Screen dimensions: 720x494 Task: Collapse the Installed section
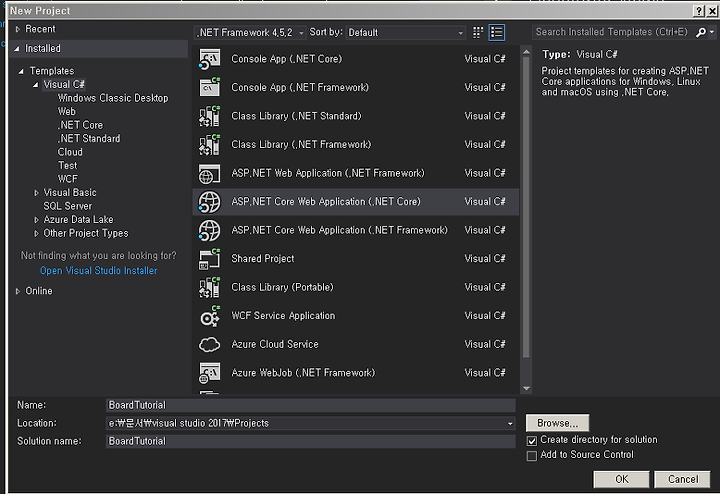tap(17, 49)
